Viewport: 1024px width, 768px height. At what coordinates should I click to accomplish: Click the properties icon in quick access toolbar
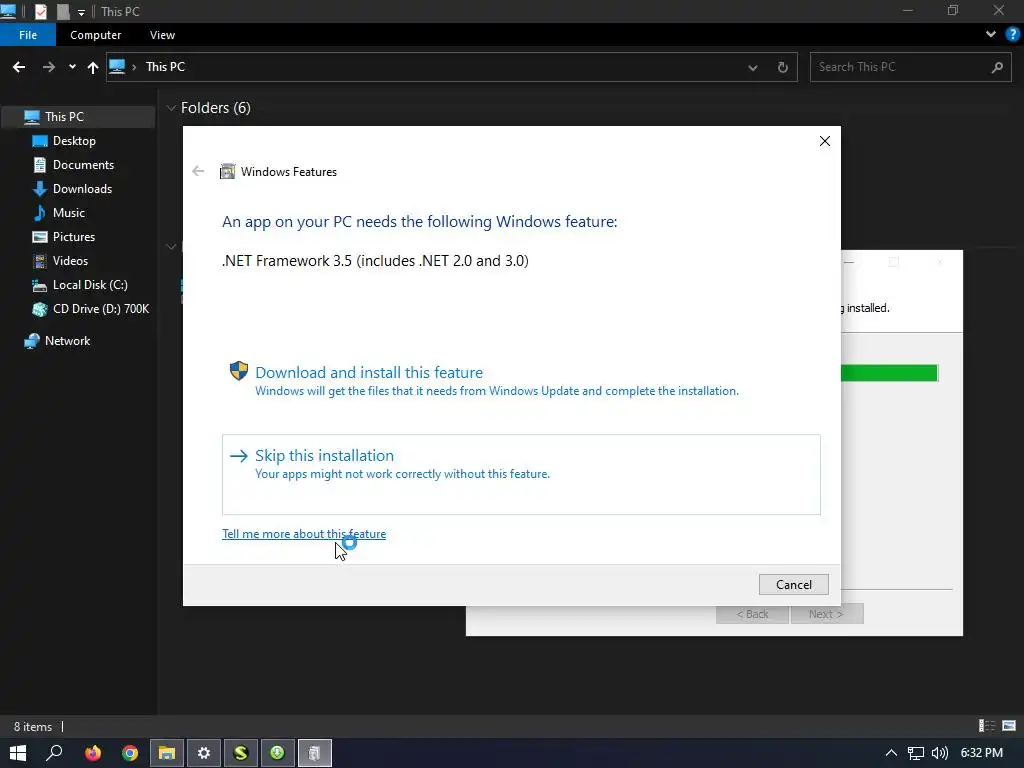pos(40,11)
